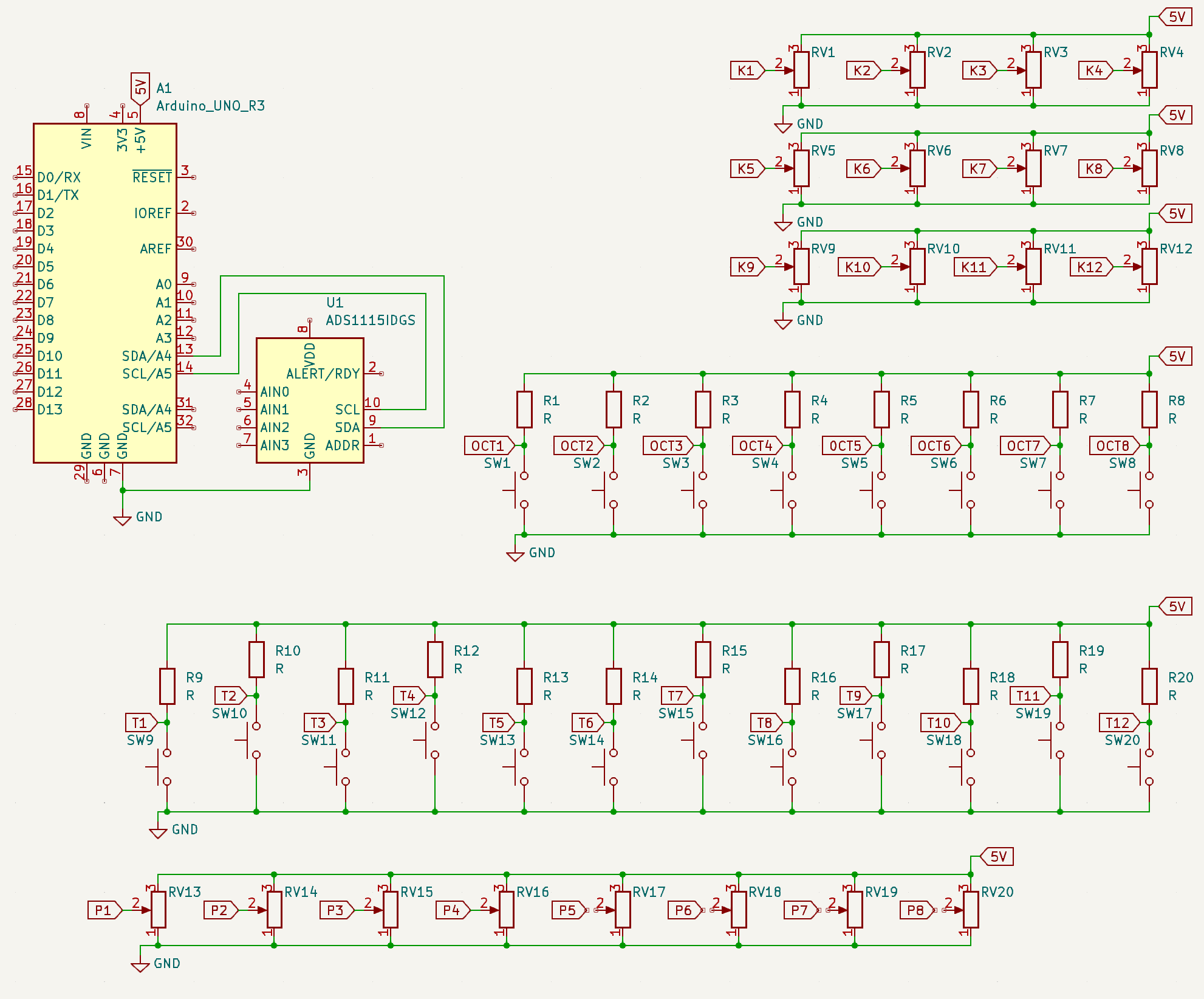Select the ADS1115IDGS chip U1 body

click(x=310, y=400)
